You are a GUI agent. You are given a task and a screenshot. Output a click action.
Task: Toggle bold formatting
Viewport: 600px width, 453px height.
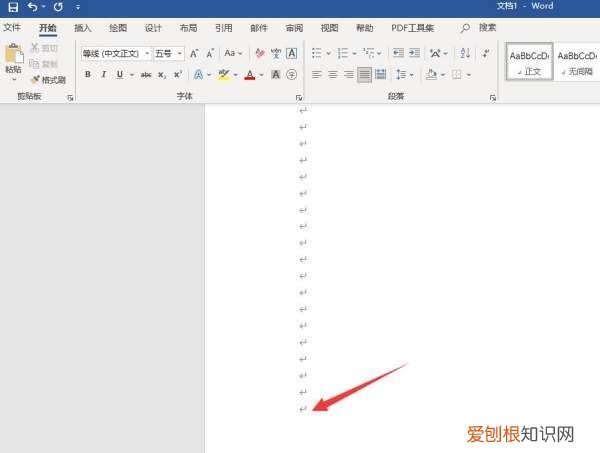(x=88, y=74)
